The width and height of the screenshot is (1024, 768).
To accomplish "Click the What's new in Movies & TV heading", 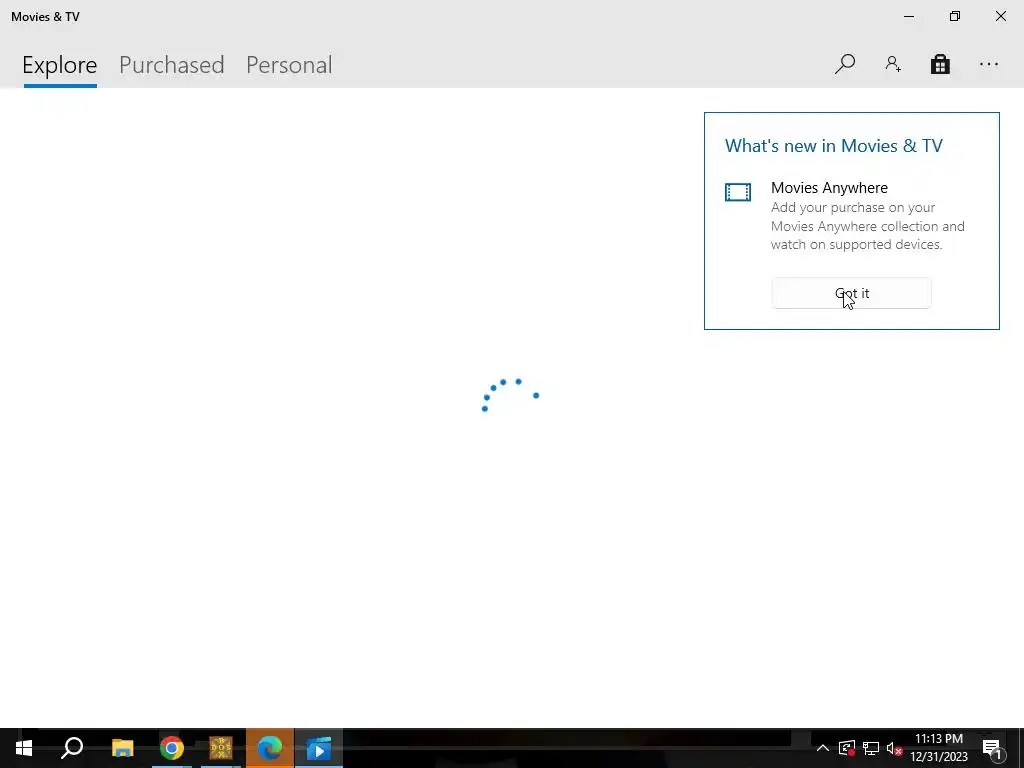I will click(834, 146).
